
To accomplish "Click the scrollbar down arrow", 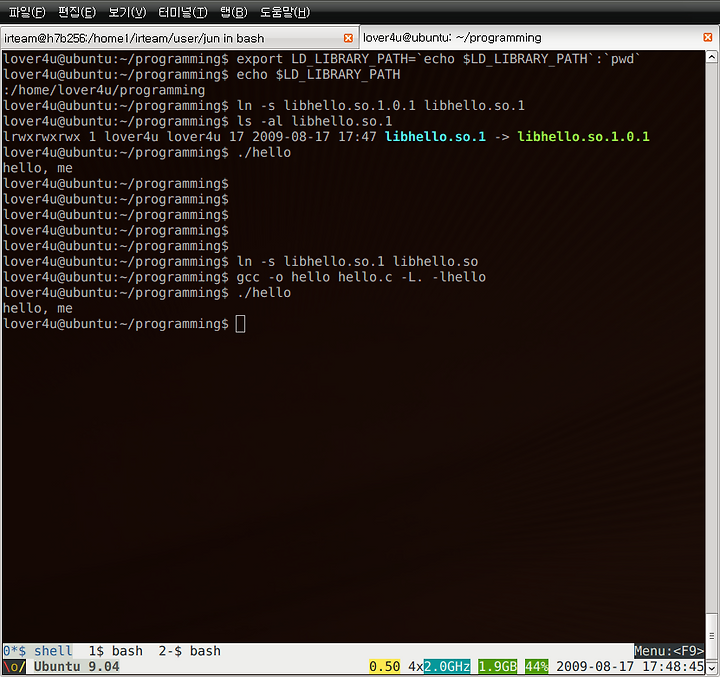I will (x=712, y=667).
